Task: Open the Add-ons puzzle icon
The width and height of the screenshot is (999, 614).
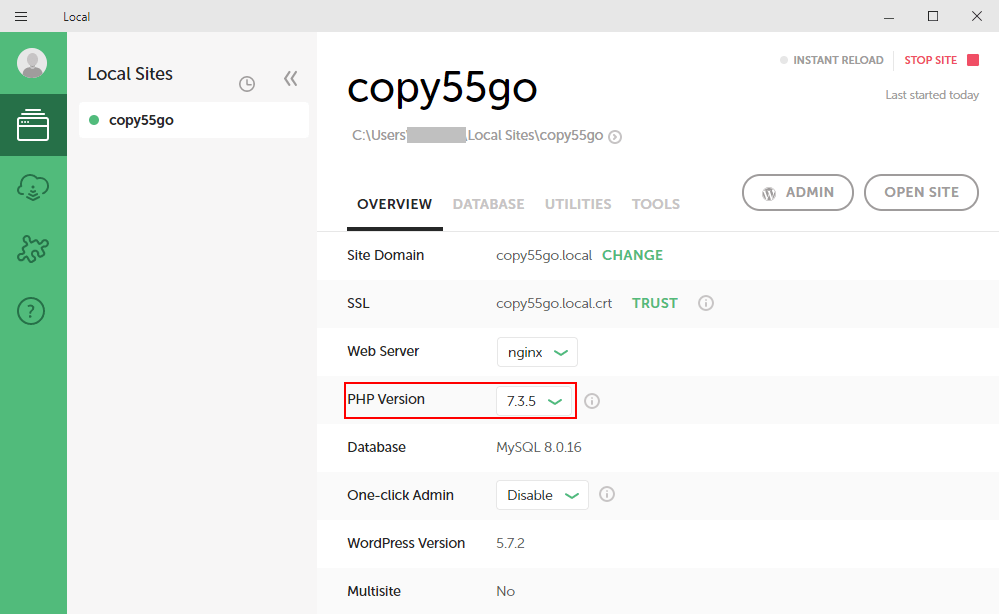Action: click(x=32, y=250)
